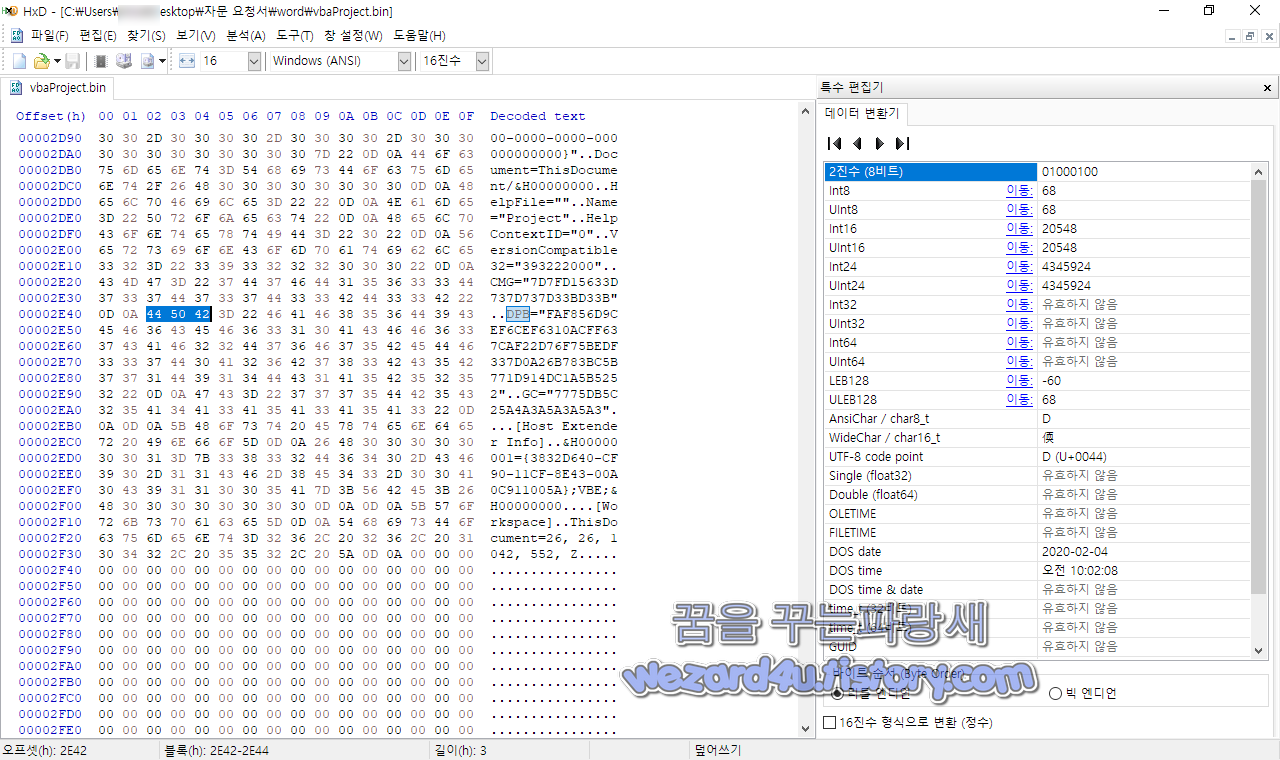This screenshot has height=760, width=1280.
Task: Click the 이동 link for UInt16
Action: pyautogui.click(x=1019, y=248)
